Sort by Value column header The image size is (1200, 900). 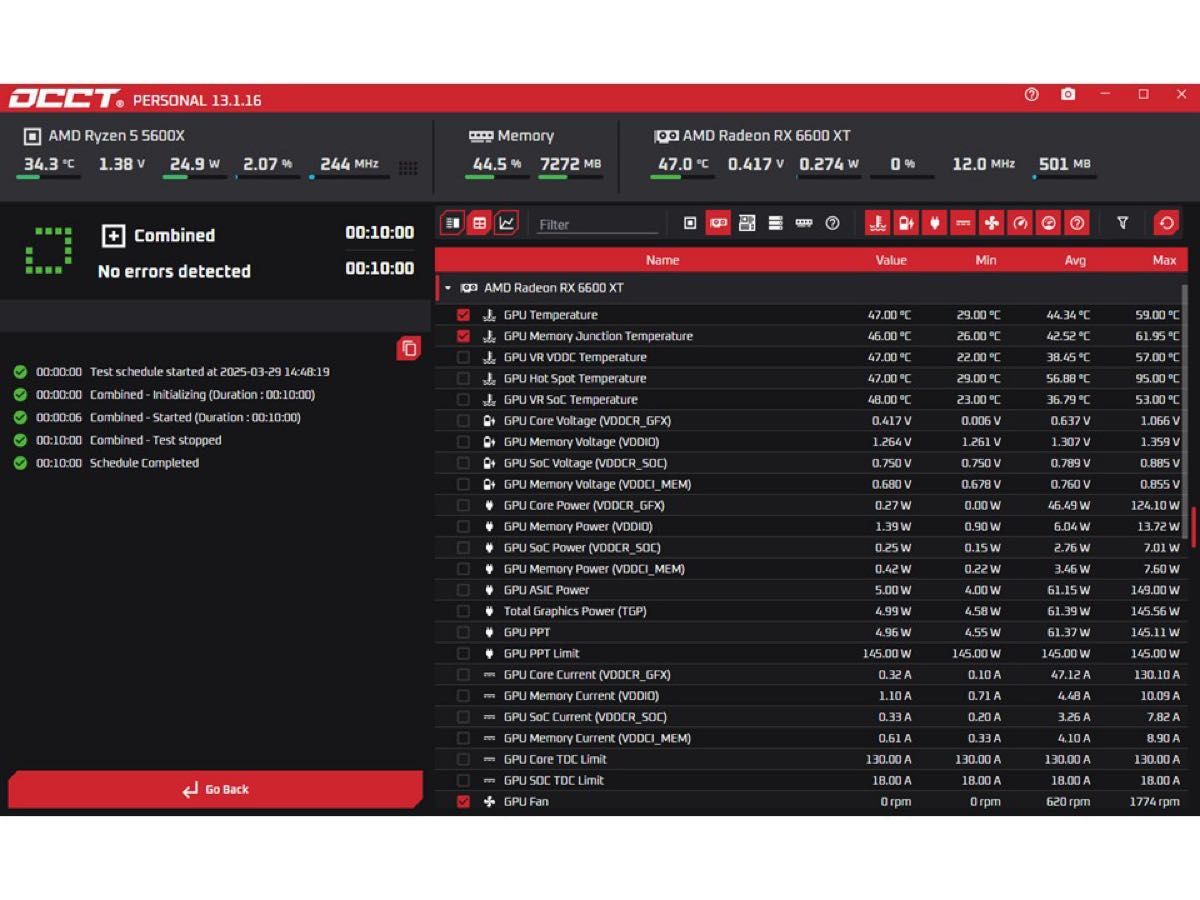point(891,260)
